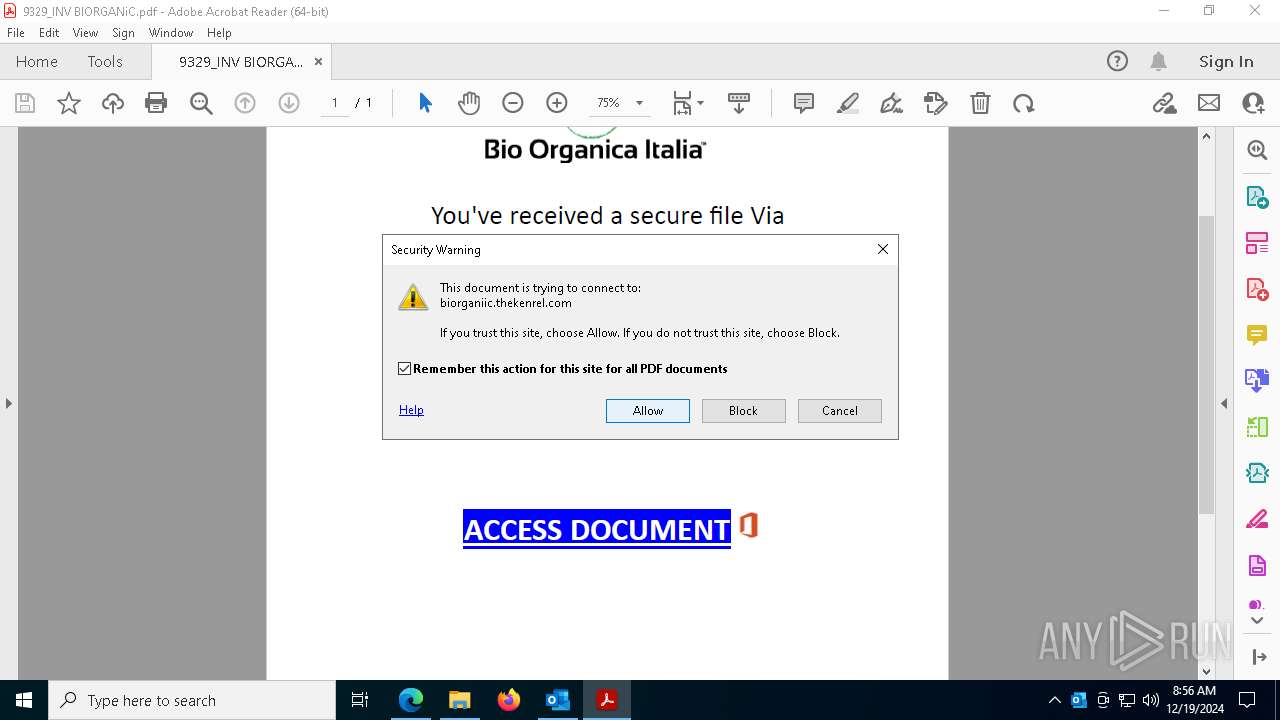Close the Security Warning dialog
The width and height of the screenshot is (1280, 720).
tap(883, 249)
